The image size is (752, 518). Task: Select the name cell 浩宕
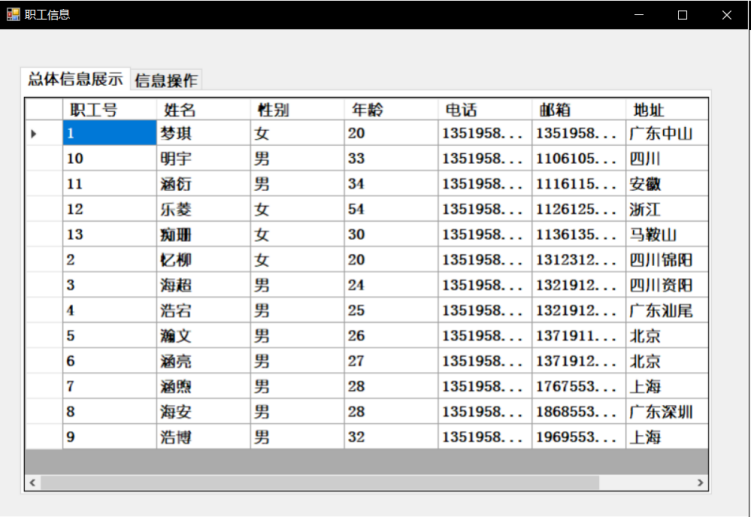(x=203, y=310)
